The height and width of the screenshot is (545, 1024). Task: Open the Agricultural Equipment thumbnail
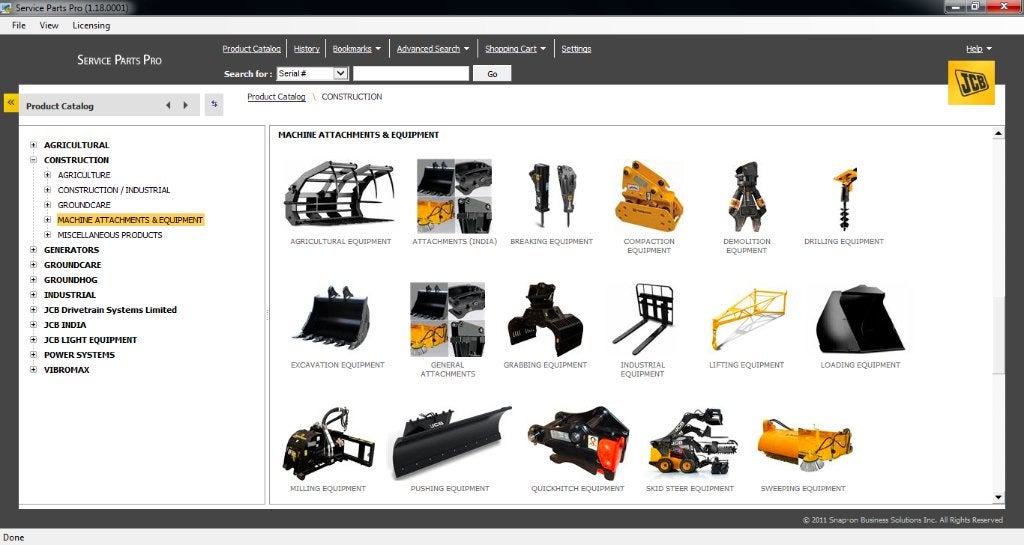tap(340, 196)
